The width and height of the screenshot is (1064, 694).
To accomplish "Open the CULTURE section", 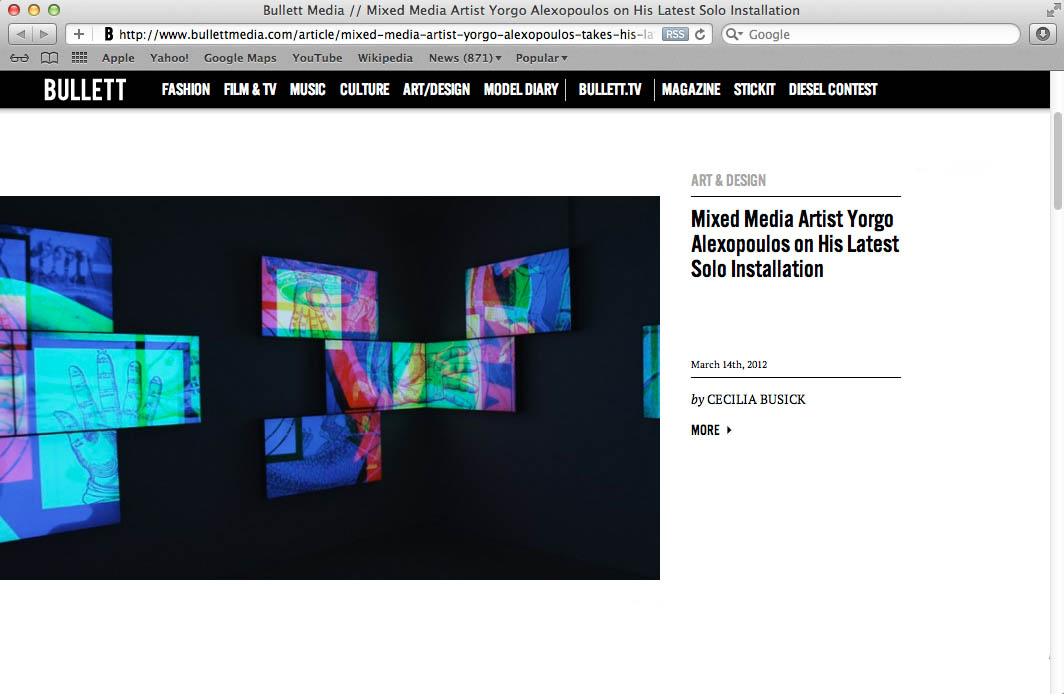I will (x=364, y=90).
